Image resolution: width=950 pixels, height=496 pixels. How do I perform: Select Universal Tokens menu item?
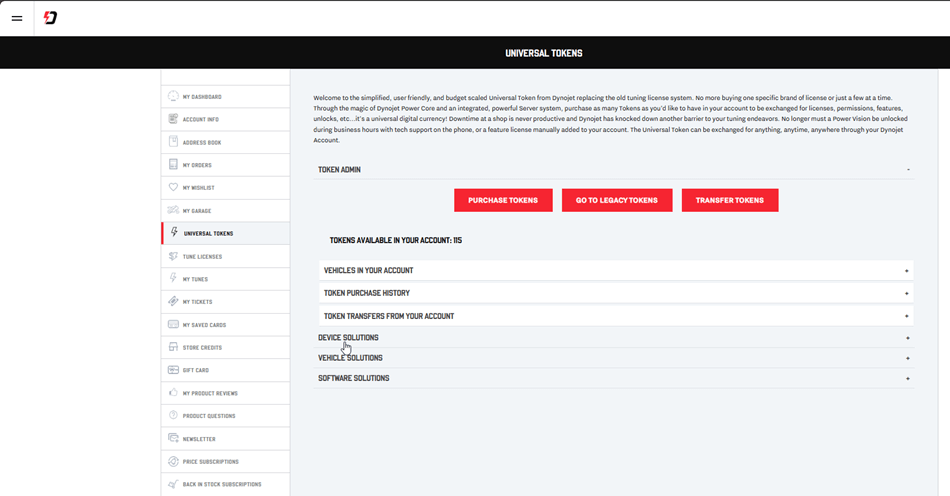tap(225, 233)
